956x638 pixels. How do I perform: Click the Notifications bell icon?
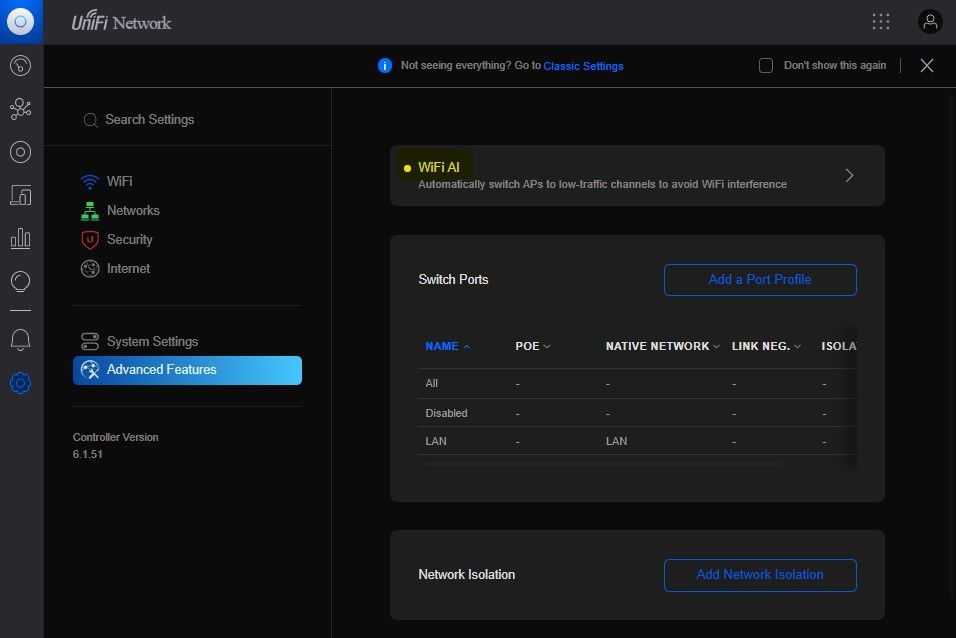tap(21, 340)
